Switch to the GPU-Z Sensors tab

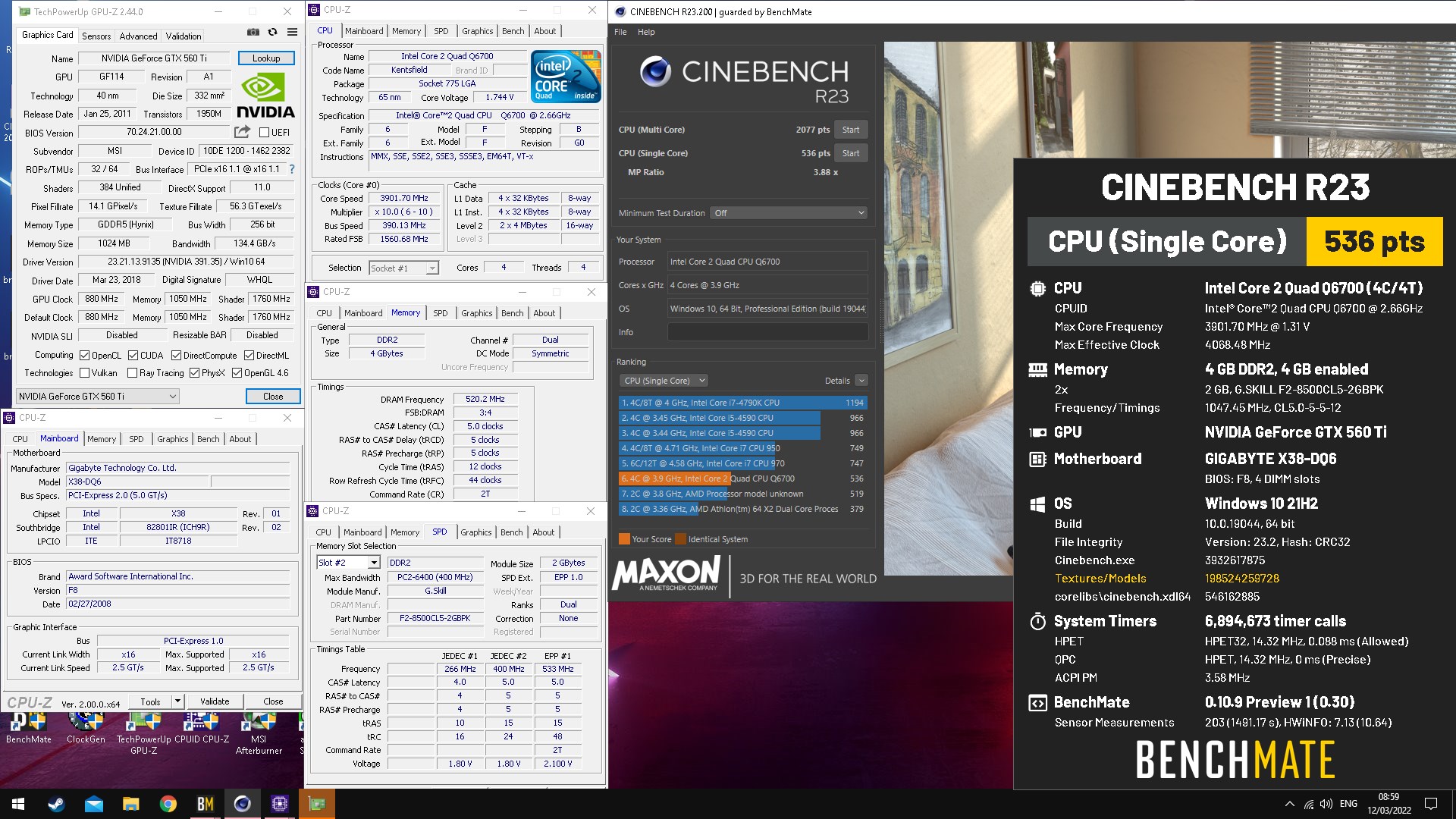96,36
